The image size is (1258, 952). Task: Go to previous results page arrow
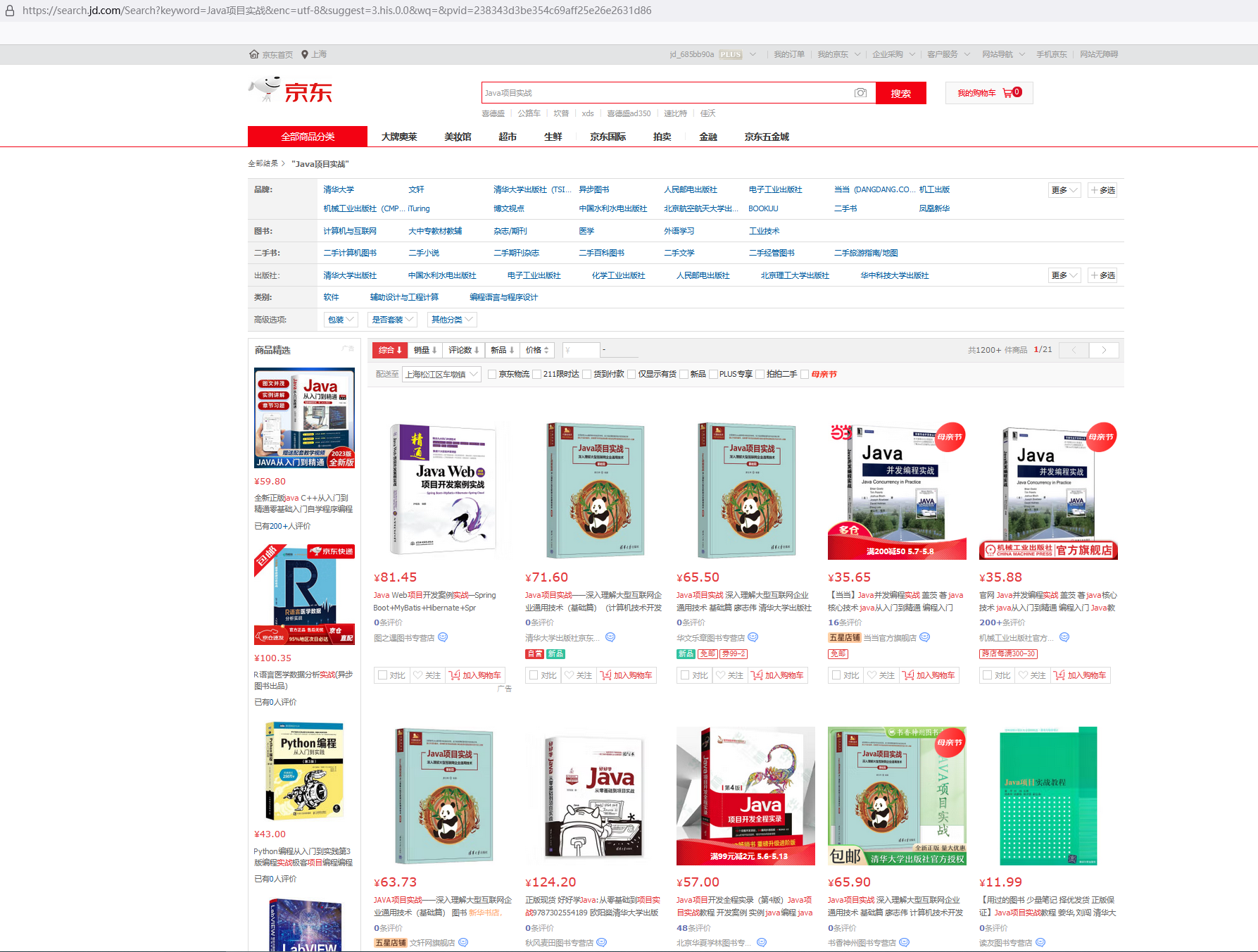(1074, 350)
